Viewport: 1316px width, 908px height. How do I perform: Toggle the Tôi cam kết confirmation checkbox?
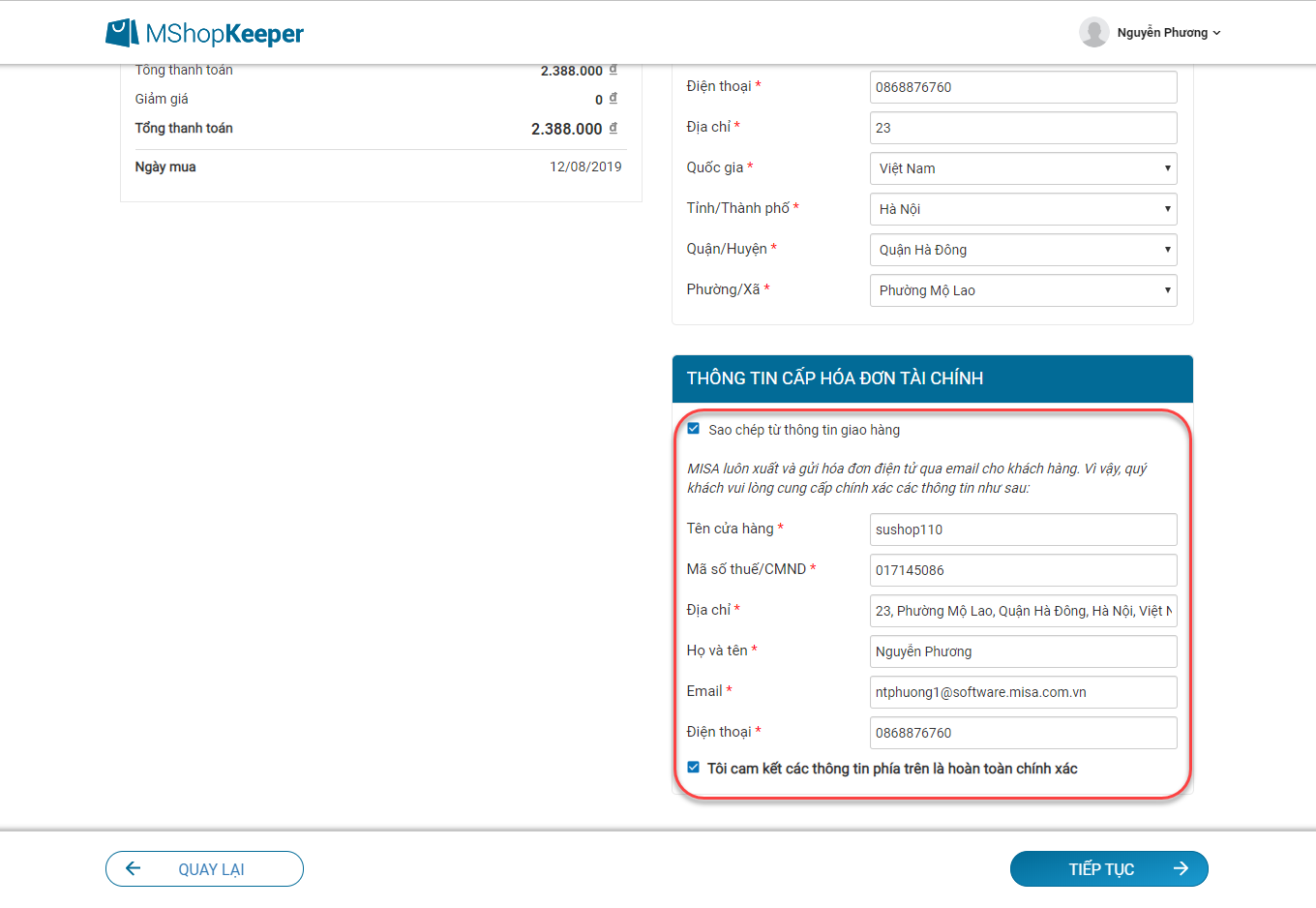coord(693,767)
